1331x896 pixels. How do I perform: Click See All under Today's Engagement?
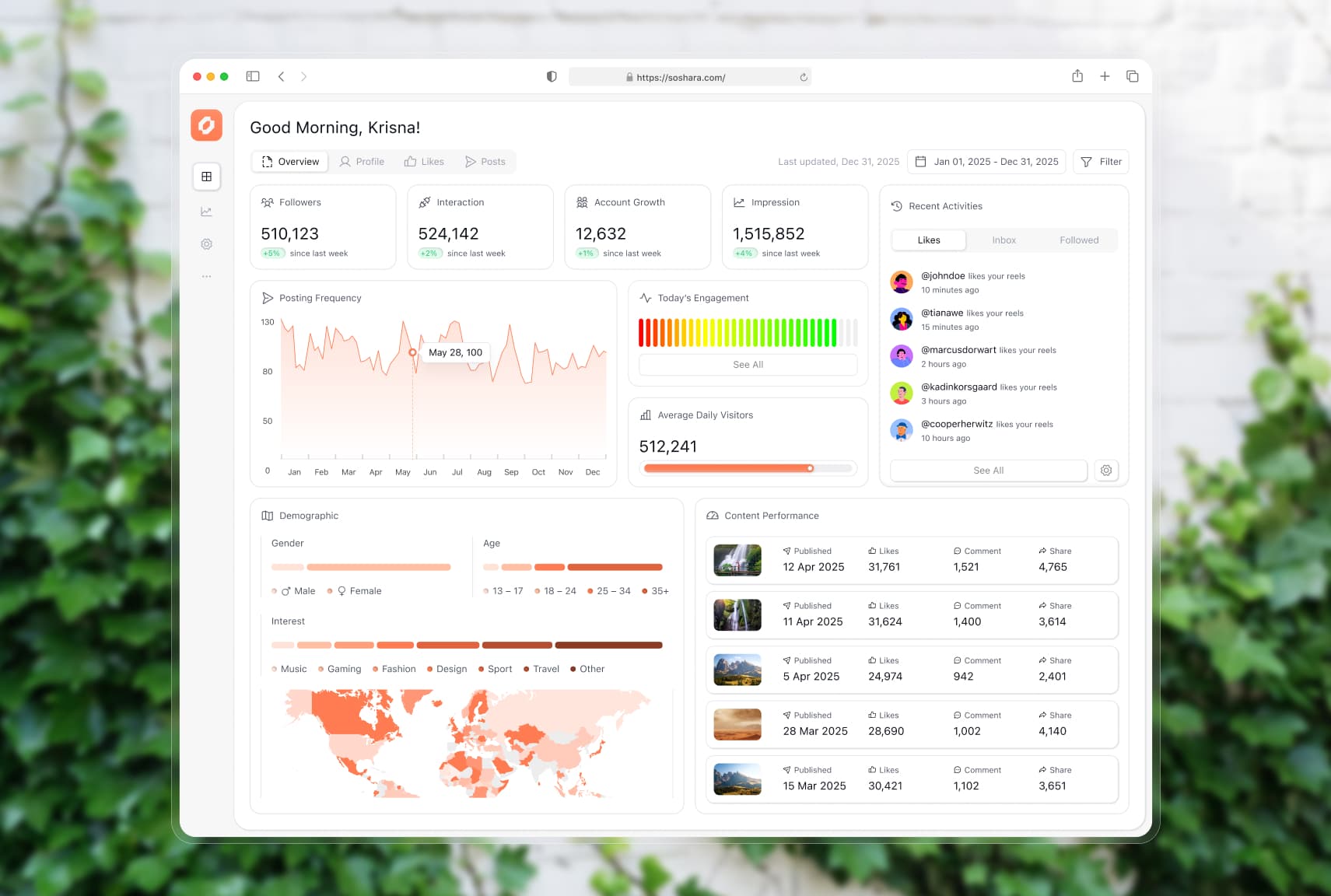coord(748,365)
